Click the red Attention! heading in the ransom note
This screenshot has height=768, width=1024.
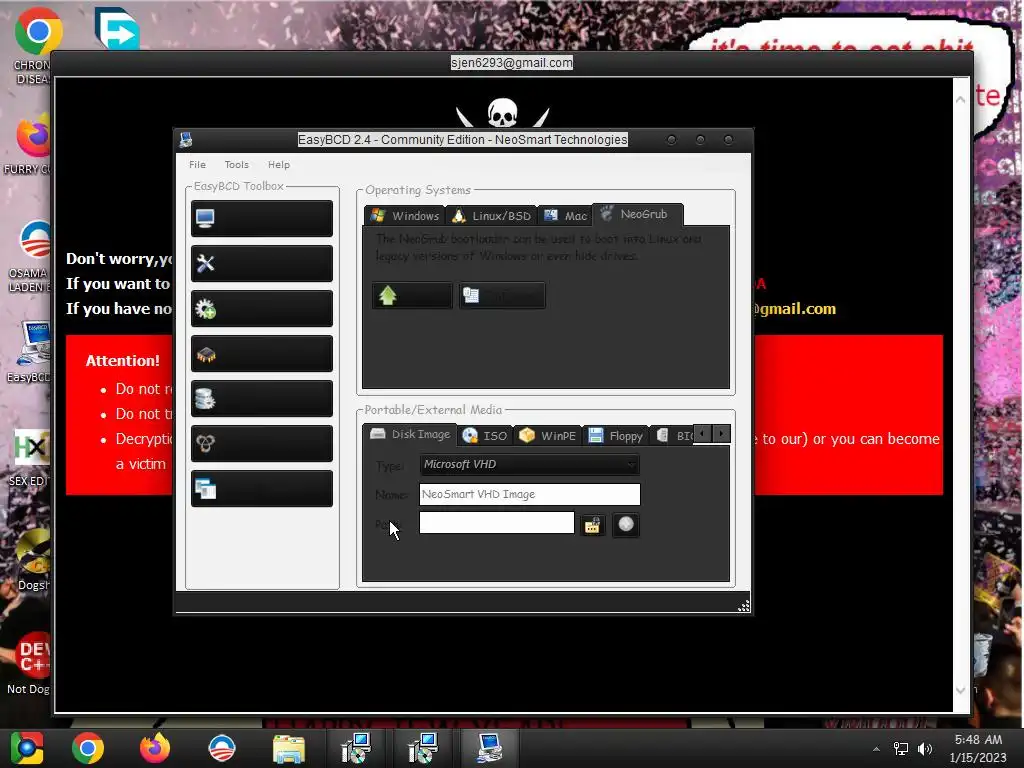pos(122,360)
